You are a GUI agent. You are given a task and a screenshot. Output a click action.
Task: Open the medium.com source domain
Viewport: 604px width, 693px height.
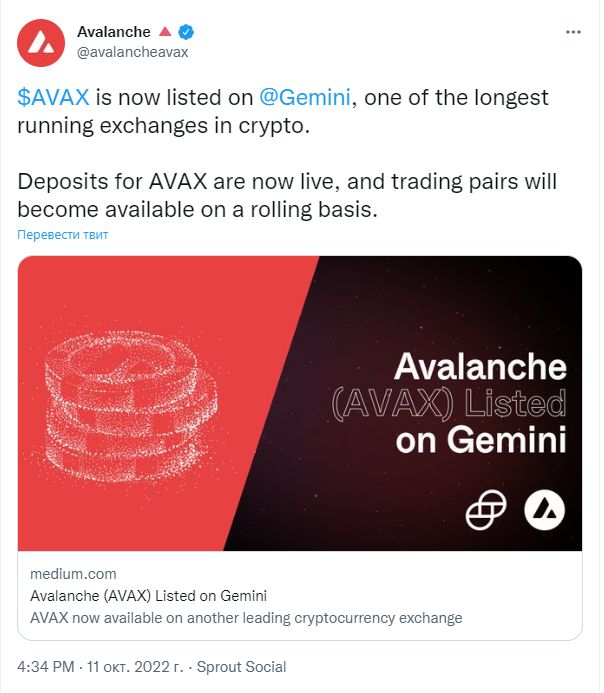73,574
